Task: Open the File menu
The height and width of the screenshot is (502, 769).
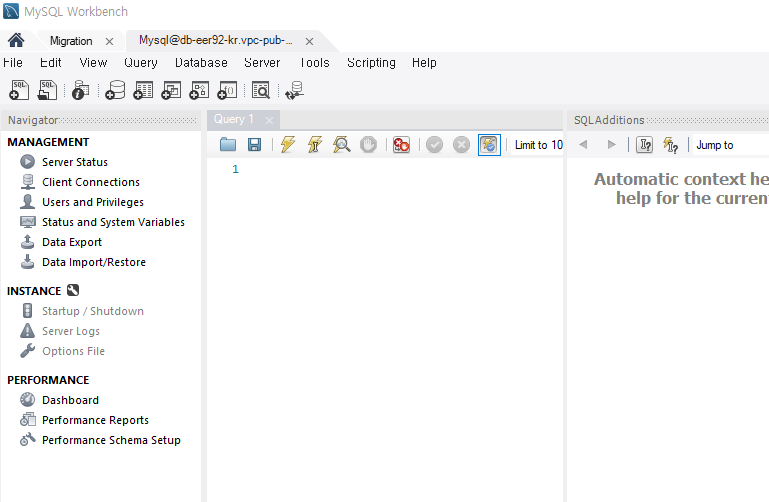Action: pyautogui.click(x=13, y=63)
